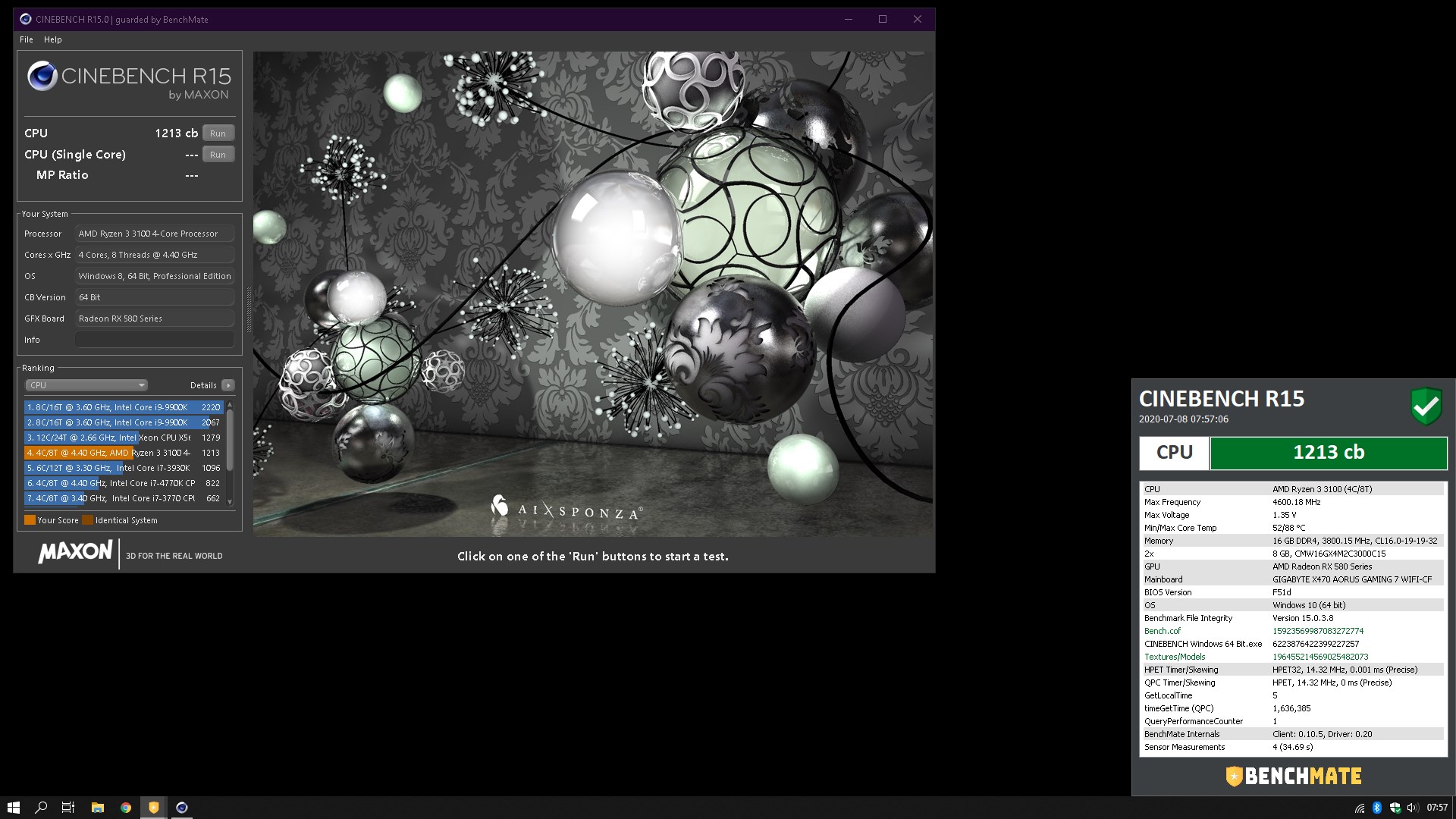
Task: Open Bluetooth tray icon
Action: 1377,808
